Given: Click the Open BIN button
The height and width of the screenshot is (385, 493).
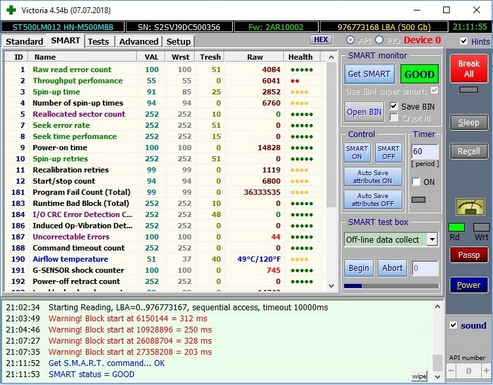Looking at the screenshot, I should 364,112.
